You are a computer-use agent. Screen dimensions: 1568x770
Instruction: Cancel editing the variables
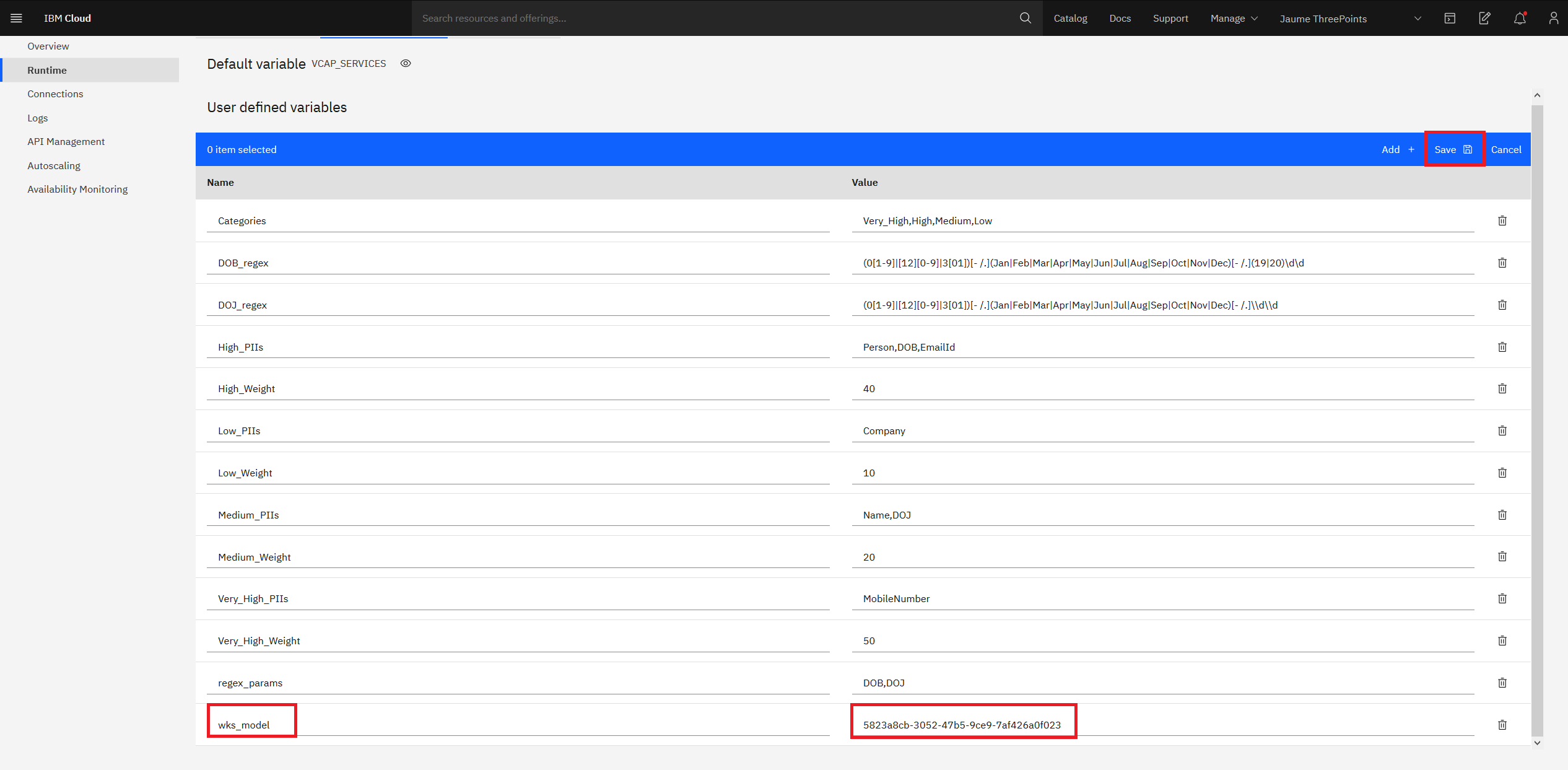pyautogui.click(x=1505, y=149)
